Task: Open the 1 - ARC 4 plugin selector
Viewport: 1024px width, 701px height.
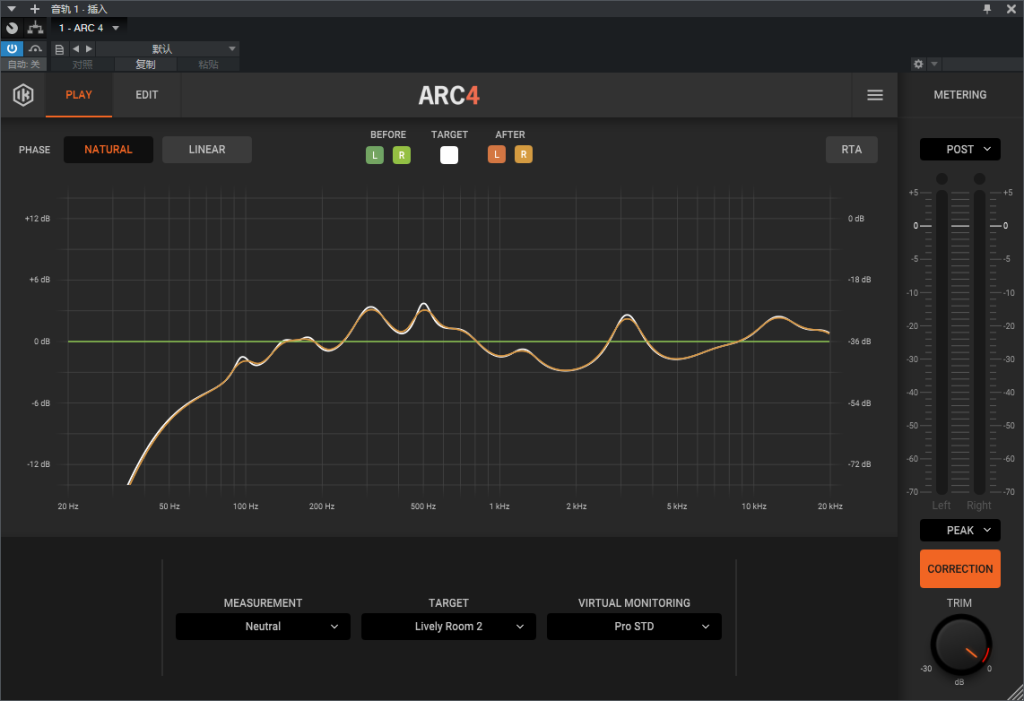Action: (x=89, y=28)
